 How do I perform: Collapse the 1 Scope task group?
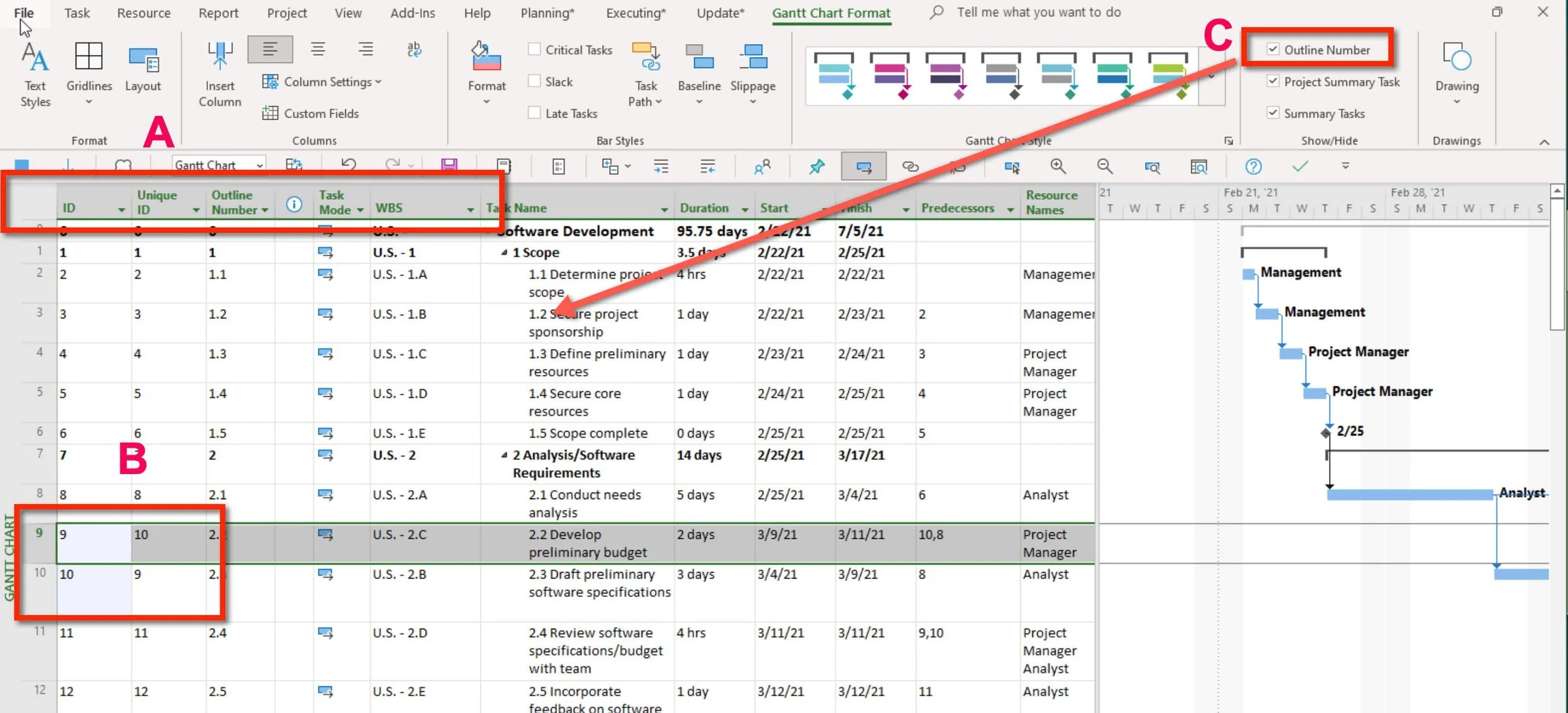[x=504, y=252]
